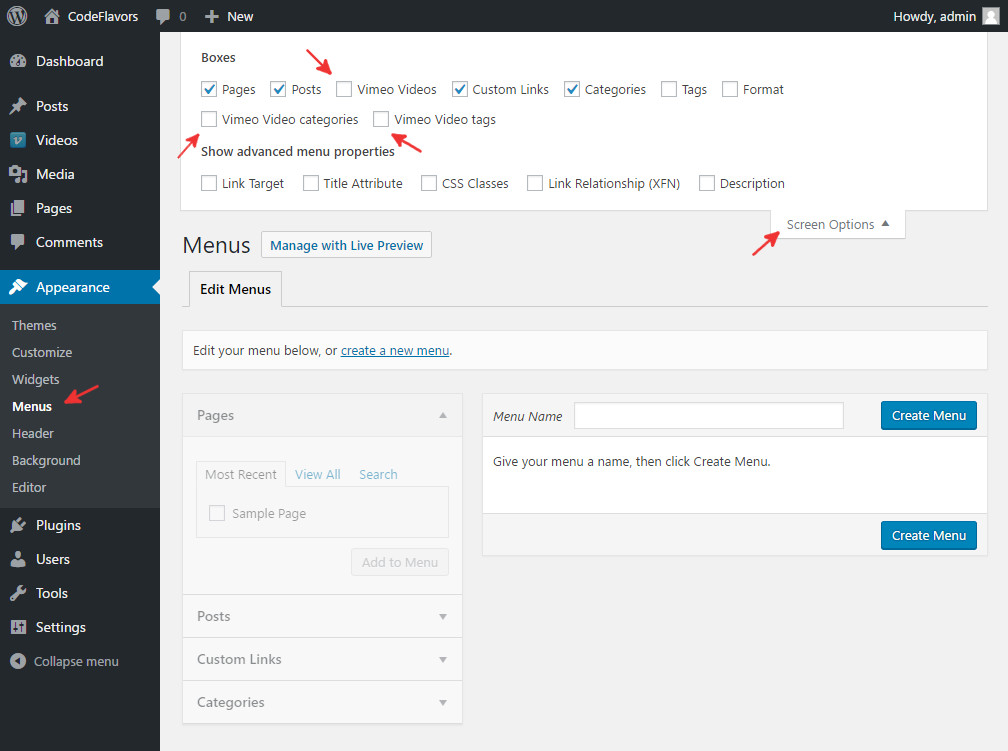Click the create a new menu link
The height and width of the screenshot is (751, 1008).
click(395, 350)
